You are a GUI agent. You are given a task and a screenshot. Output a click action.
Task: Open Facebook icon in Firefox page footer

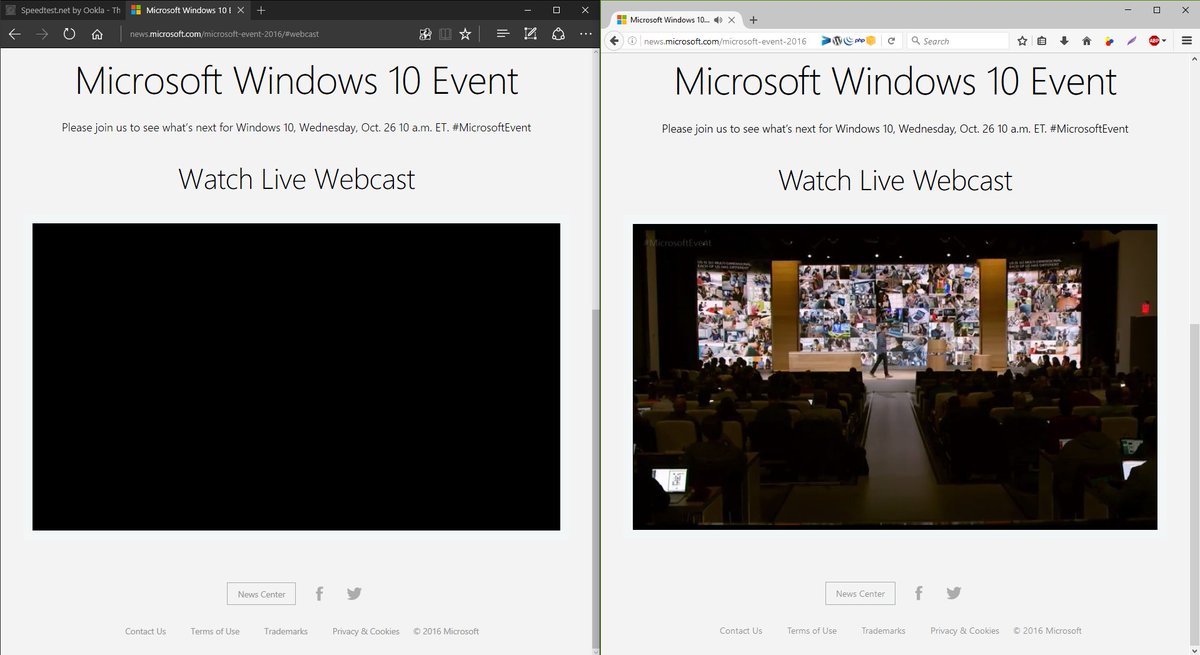click(x=918, y=593)
